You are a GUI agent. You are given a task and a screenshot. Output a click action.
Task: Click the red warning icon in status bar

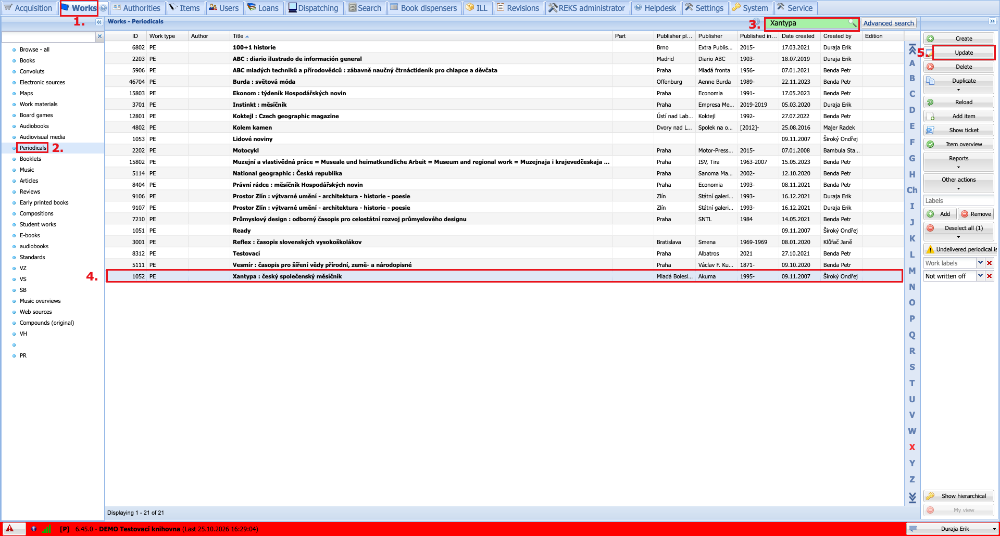(10, 529)
